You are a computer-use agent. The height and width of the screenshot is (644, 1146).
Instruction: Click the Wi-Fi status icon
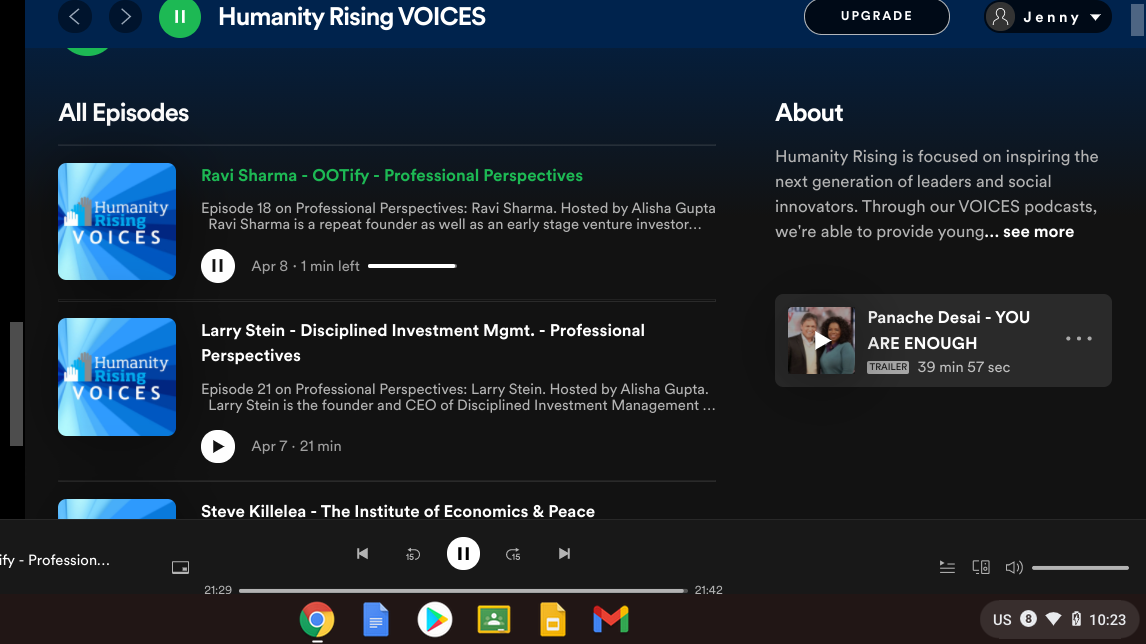coord(1053,619)
